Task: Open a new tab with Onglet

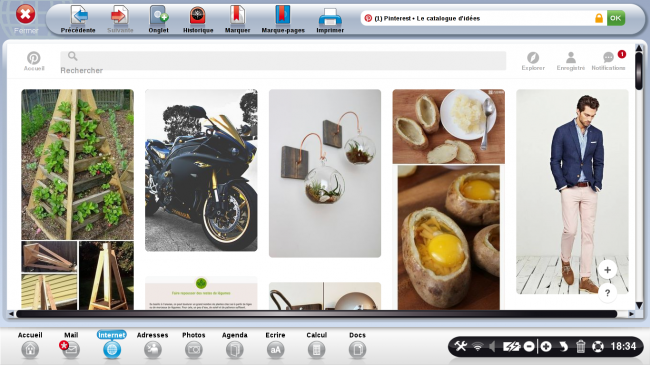Action: point(158,19)
